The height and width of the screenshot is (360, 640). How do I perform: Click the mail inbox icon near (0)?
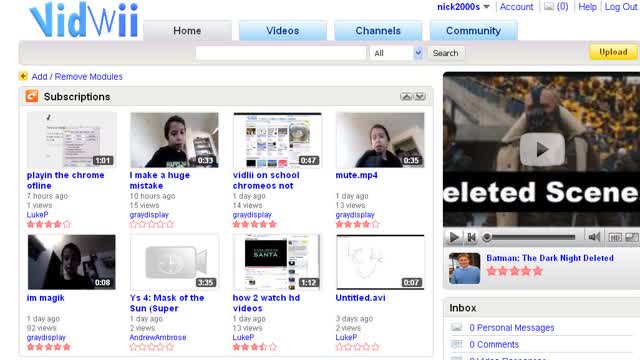tap(549, 7)
